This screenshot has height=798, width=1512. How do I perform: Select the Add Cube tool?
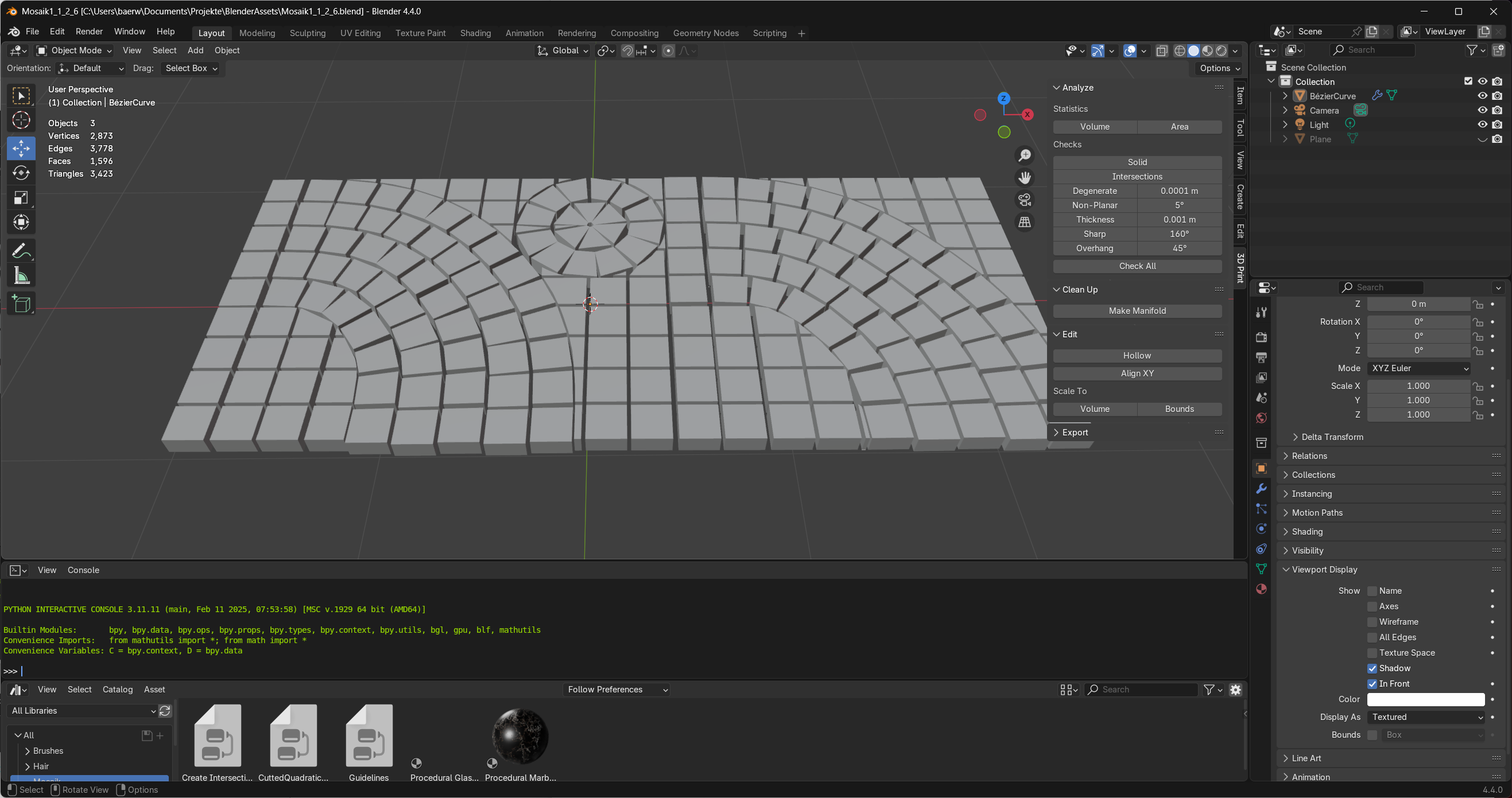pos(21,304)
